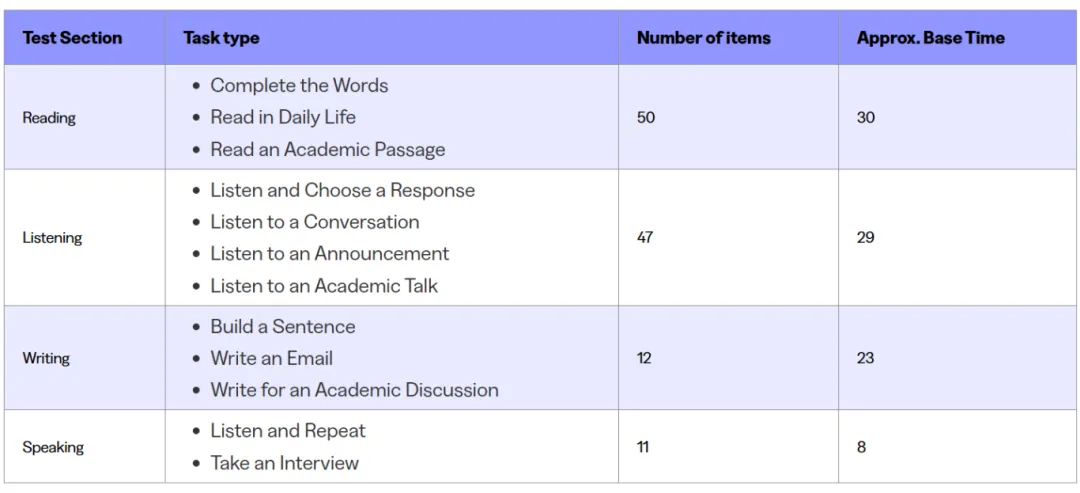The width and height of the screenshot is (1080, 493).
Task: Click the Approx. Base Time header
Action: point(930,38)
